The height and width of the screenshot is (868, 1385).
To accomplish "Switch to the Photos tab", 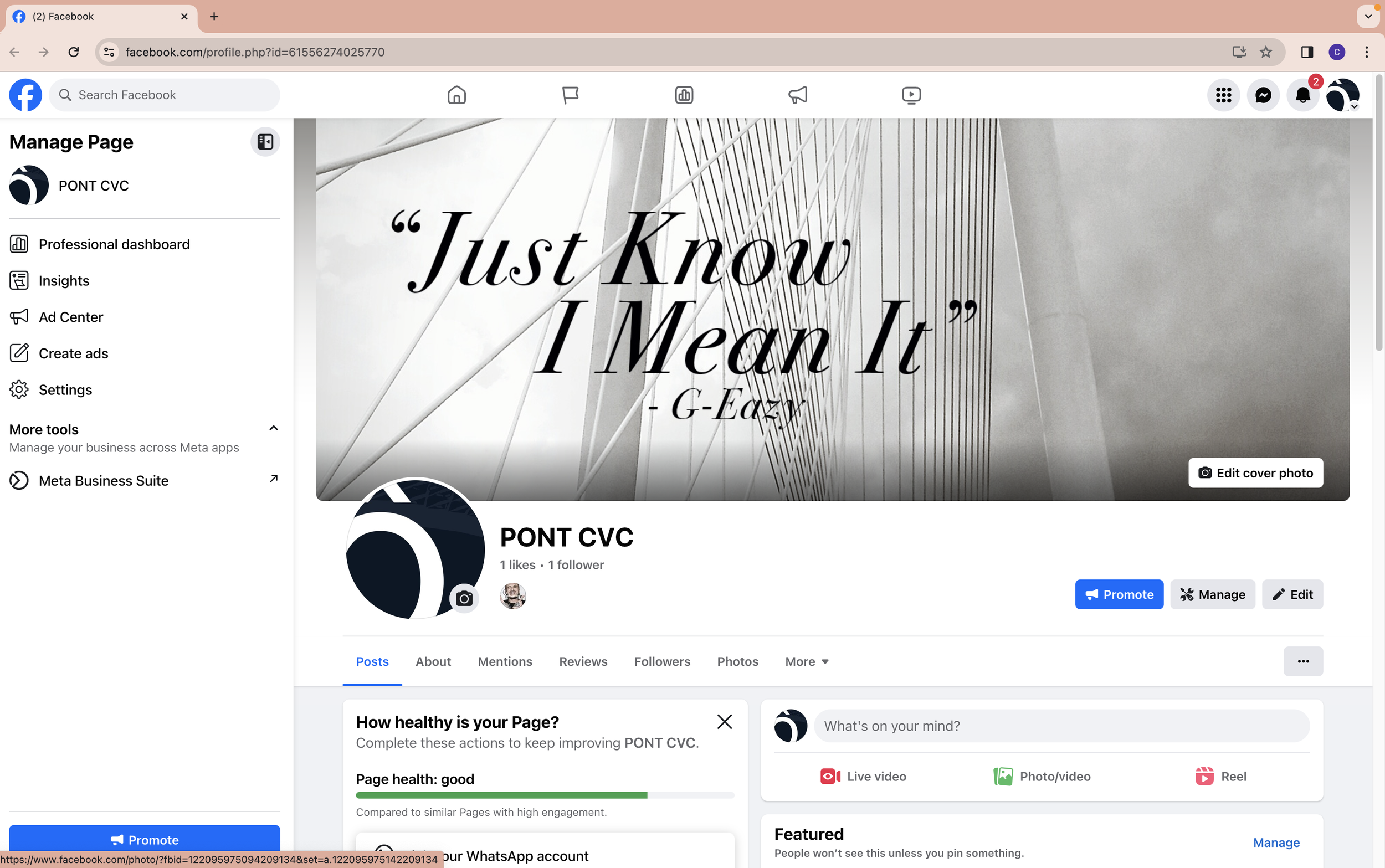I will coord(737,661).
